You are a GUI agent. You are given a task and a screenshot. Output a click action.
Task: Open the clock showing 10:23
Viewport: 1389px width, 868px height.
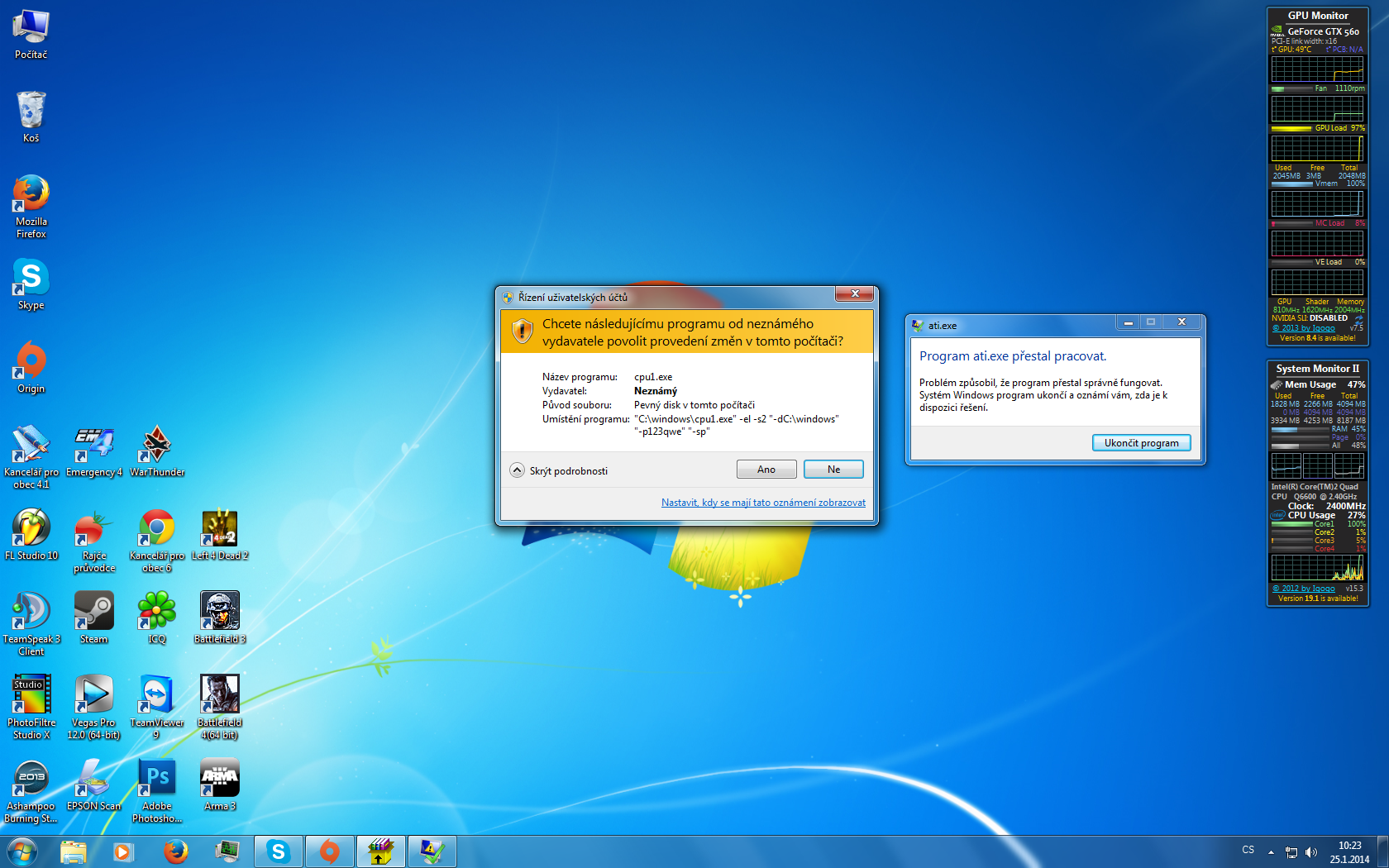tap(1349, 852)
